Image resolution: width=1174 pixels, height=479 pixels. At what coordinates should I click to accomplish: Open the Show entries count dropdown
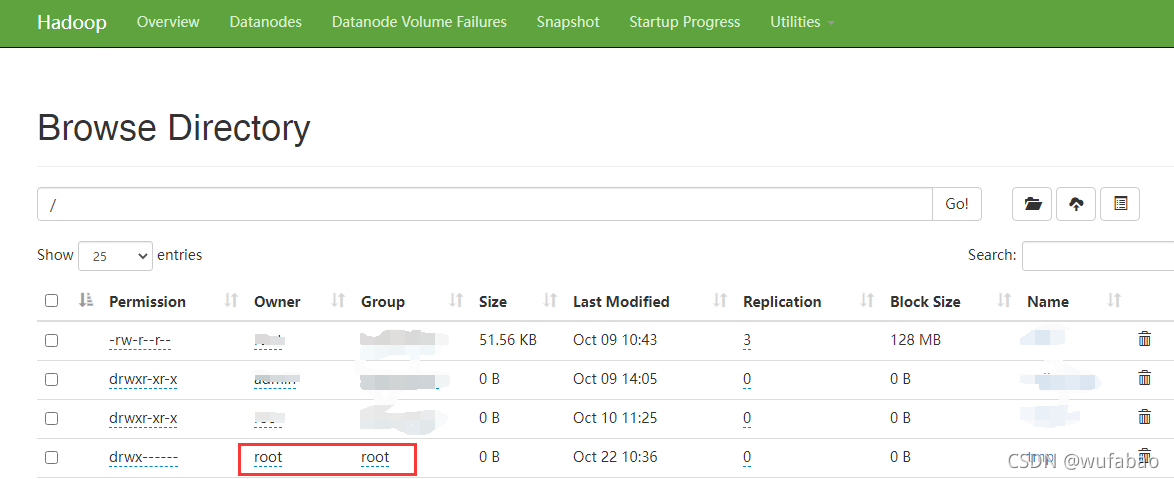tap(115, 256)
